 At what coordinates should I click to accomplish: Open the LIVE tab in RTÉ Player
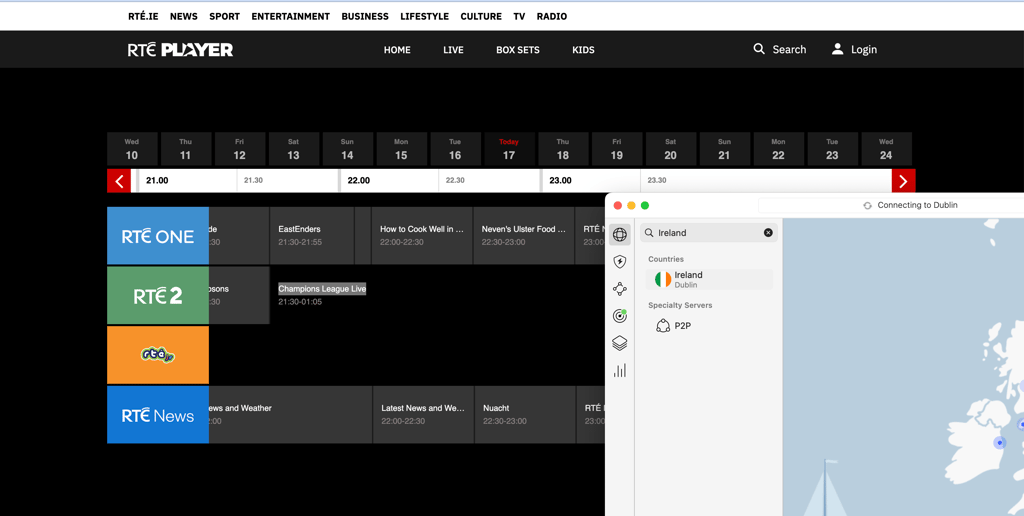click(x=453, y=50)
